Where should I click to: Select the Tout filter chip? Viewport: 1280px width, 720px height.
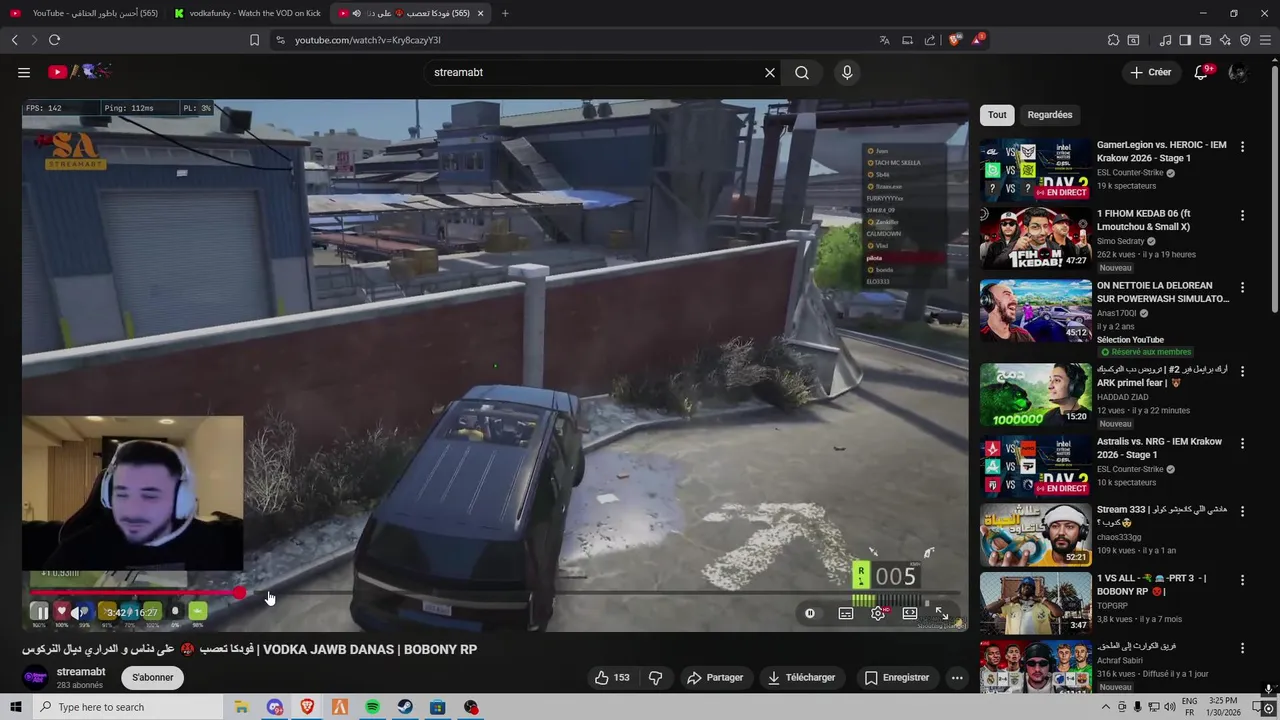pyautogui.click(x=997, y=115)
